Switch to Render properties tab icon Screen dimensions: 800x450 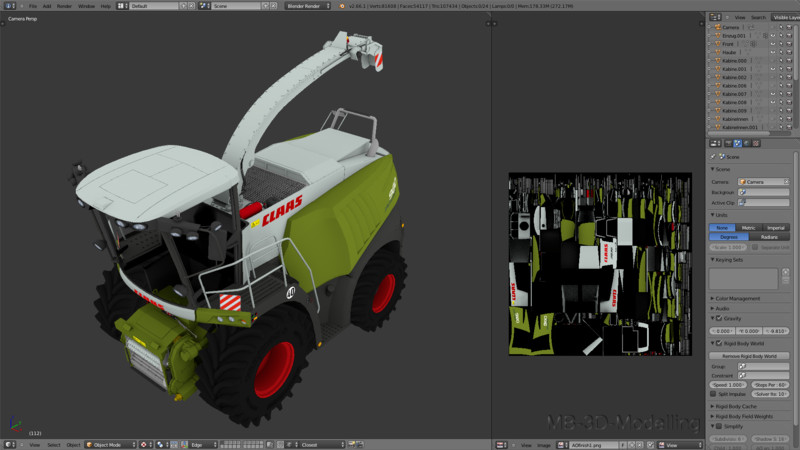[x=729, y=143]
